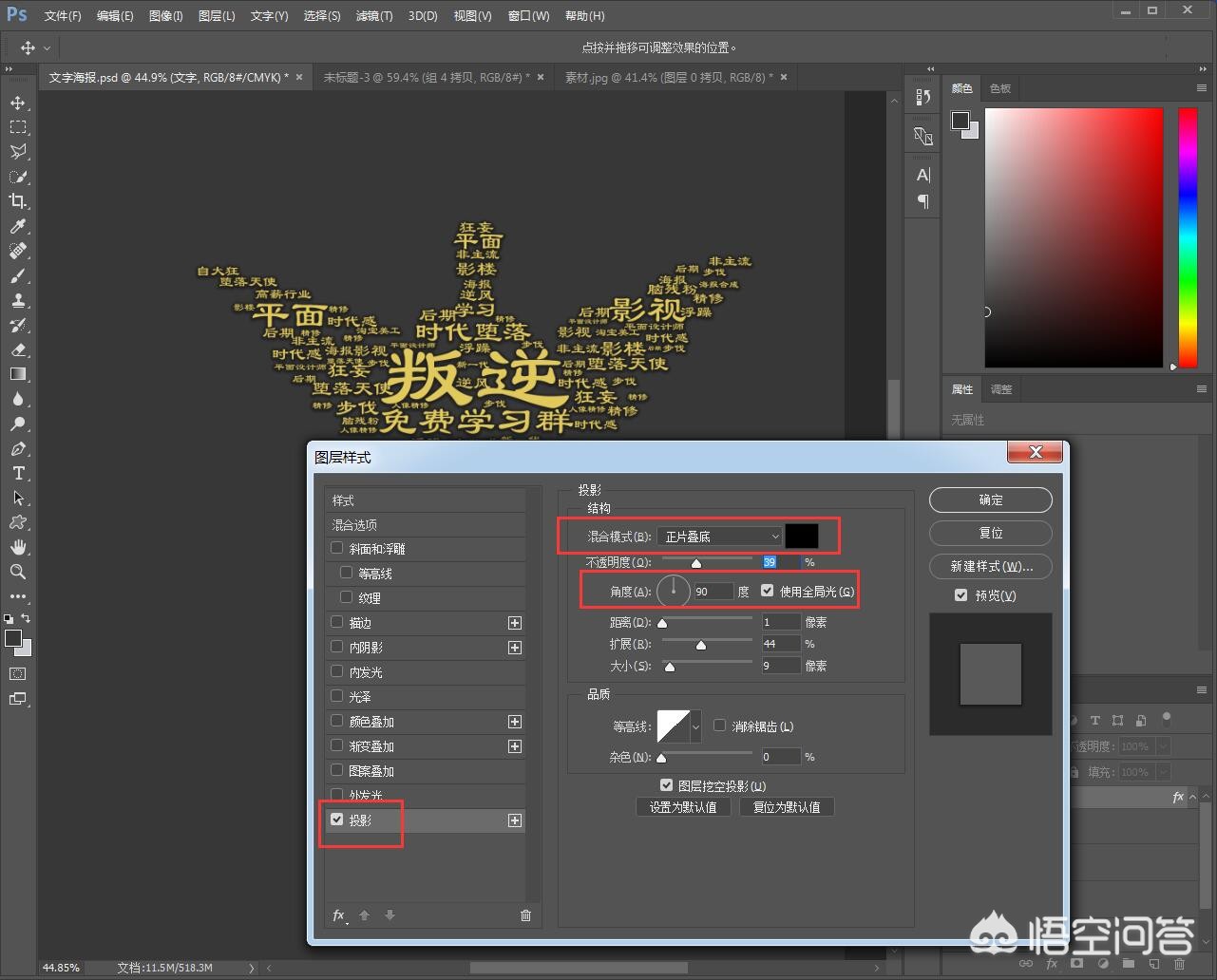Toggle the 消除锯齿 checkbox

pyautogui.click(x=719, y=726)
